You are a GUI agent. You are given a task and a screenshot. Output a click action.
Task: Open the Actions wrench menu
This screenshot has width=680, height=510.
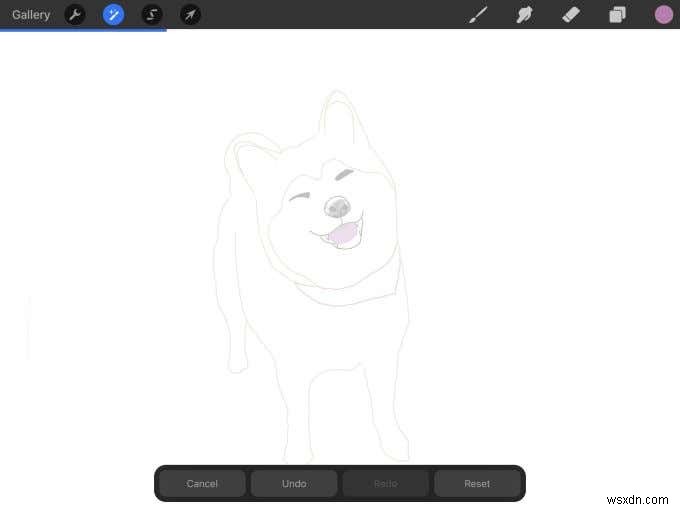coord(75,15)
